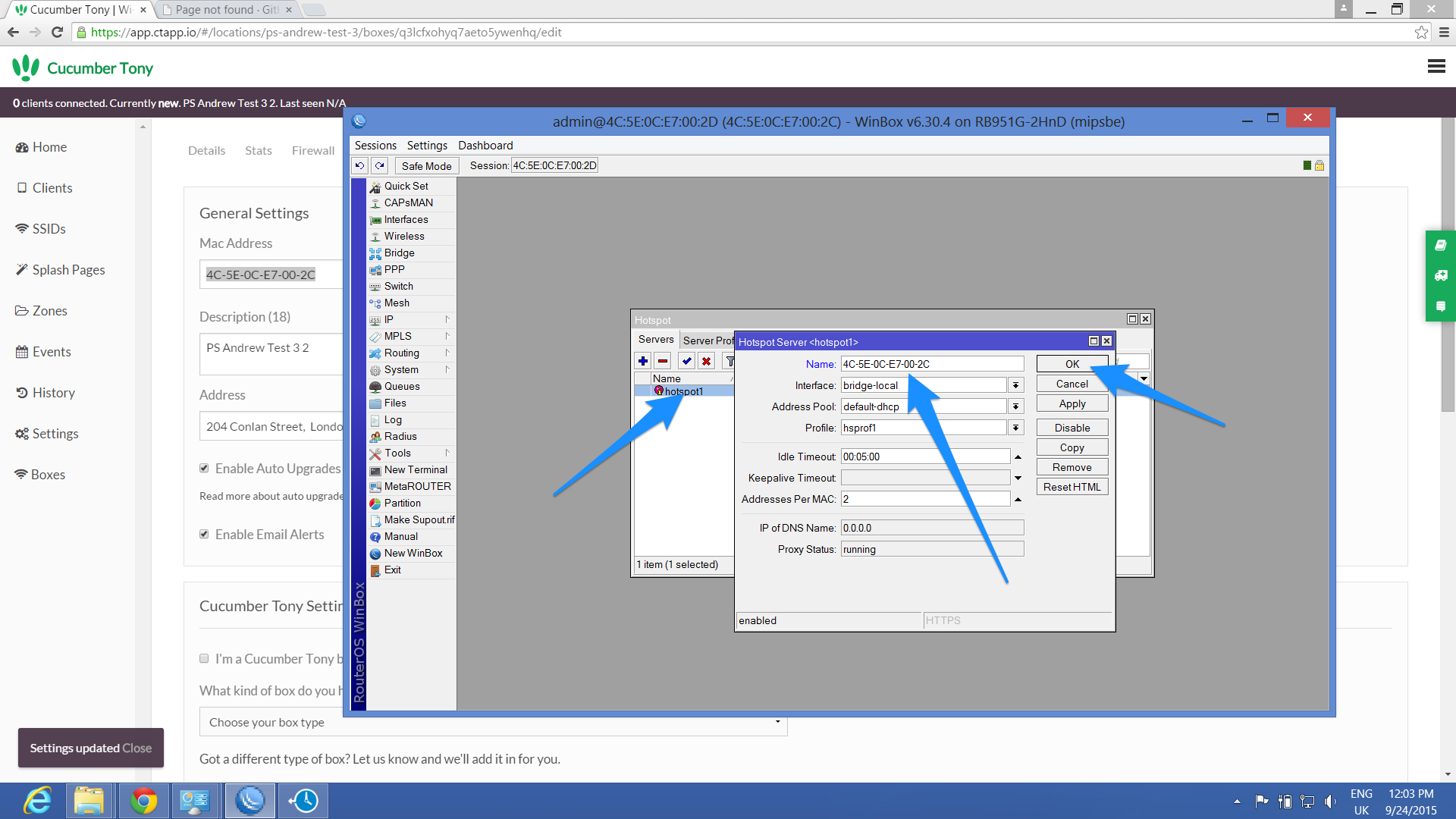Close the Settings updated notification
Viewport: 1456px width, 819px height.
coord(137,748)
